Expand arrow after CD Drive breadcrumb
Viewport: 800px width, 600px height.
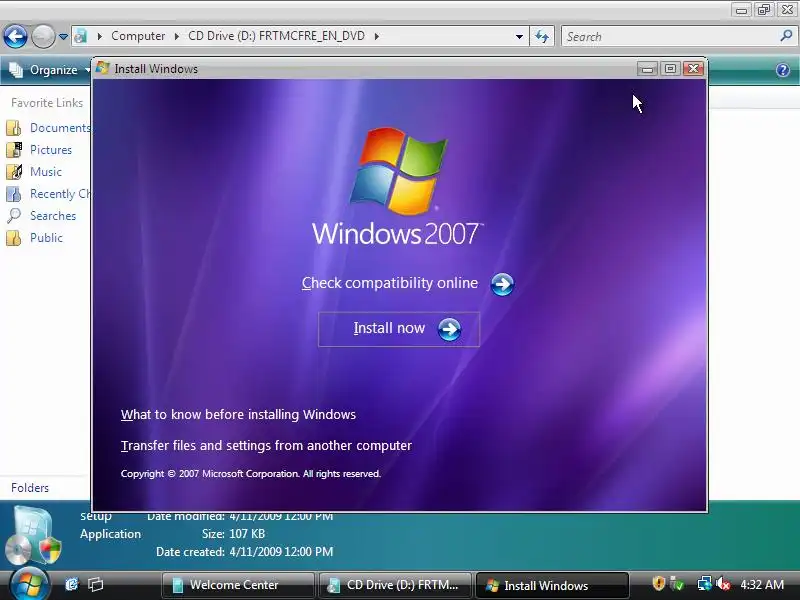pyautogui.click(x=377, y=36)
